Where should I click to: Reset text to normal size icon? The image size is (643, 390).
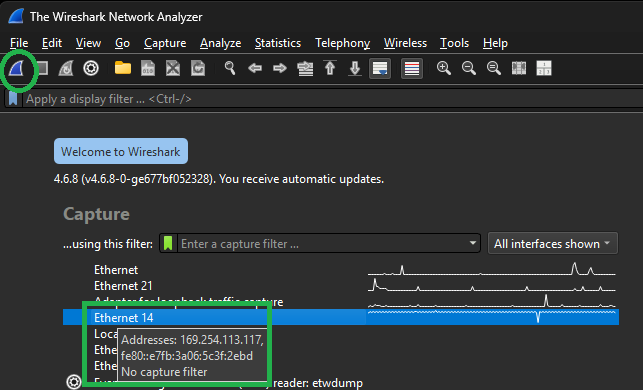click(494, 68)
